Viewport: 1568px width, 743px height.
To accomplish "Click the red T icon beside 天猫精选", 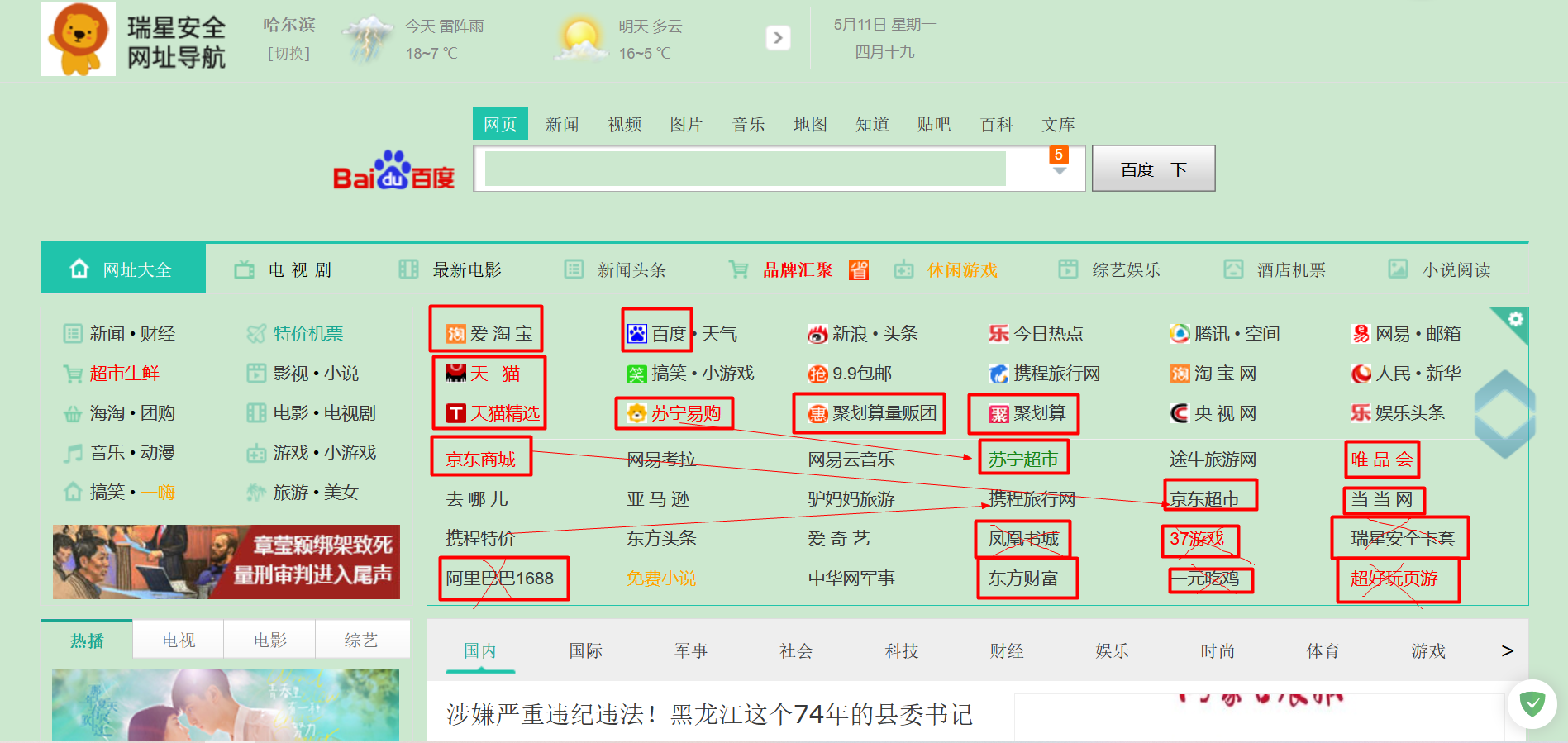I will click(455, 413).
